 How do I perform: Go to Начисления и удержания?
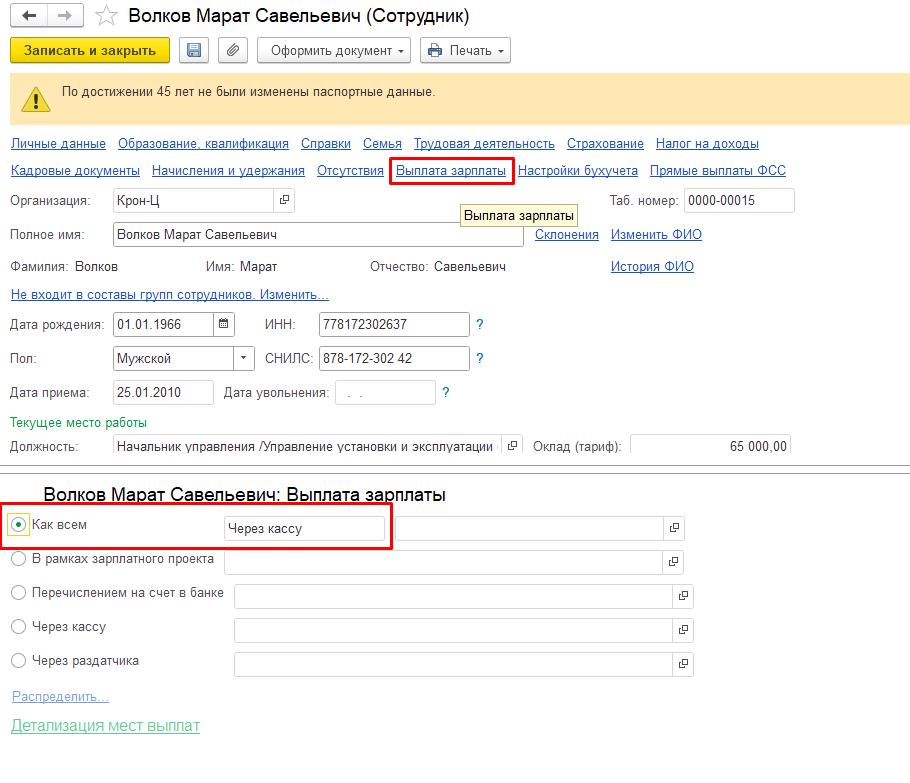click(x=228, y=171)
